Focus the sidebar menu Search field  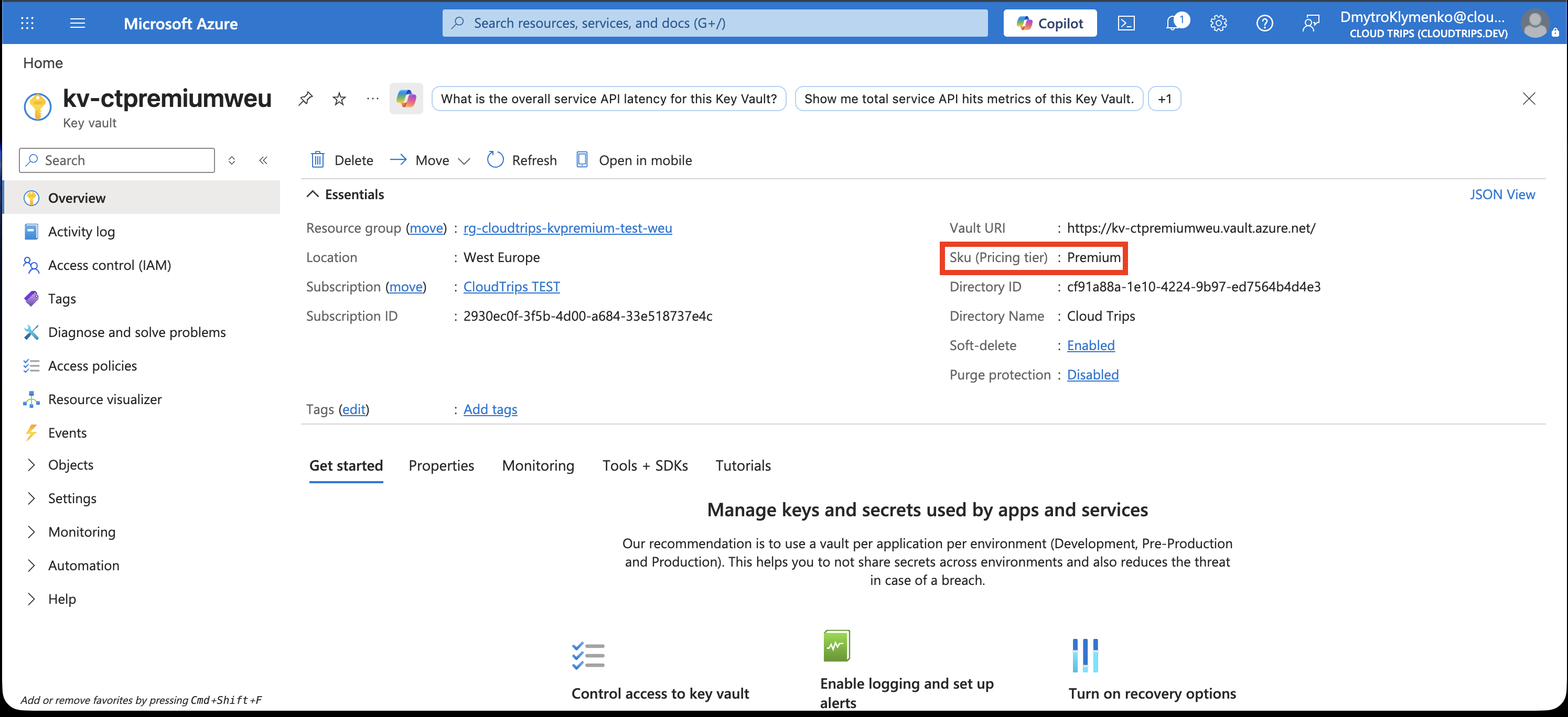click(x=117, y=160)
